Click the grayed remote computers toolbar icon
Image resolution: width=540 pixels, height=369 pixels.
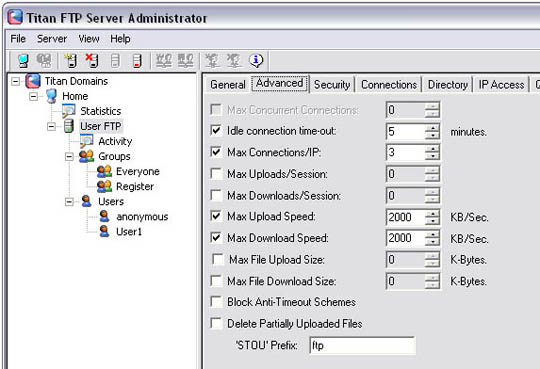point(44,61)
